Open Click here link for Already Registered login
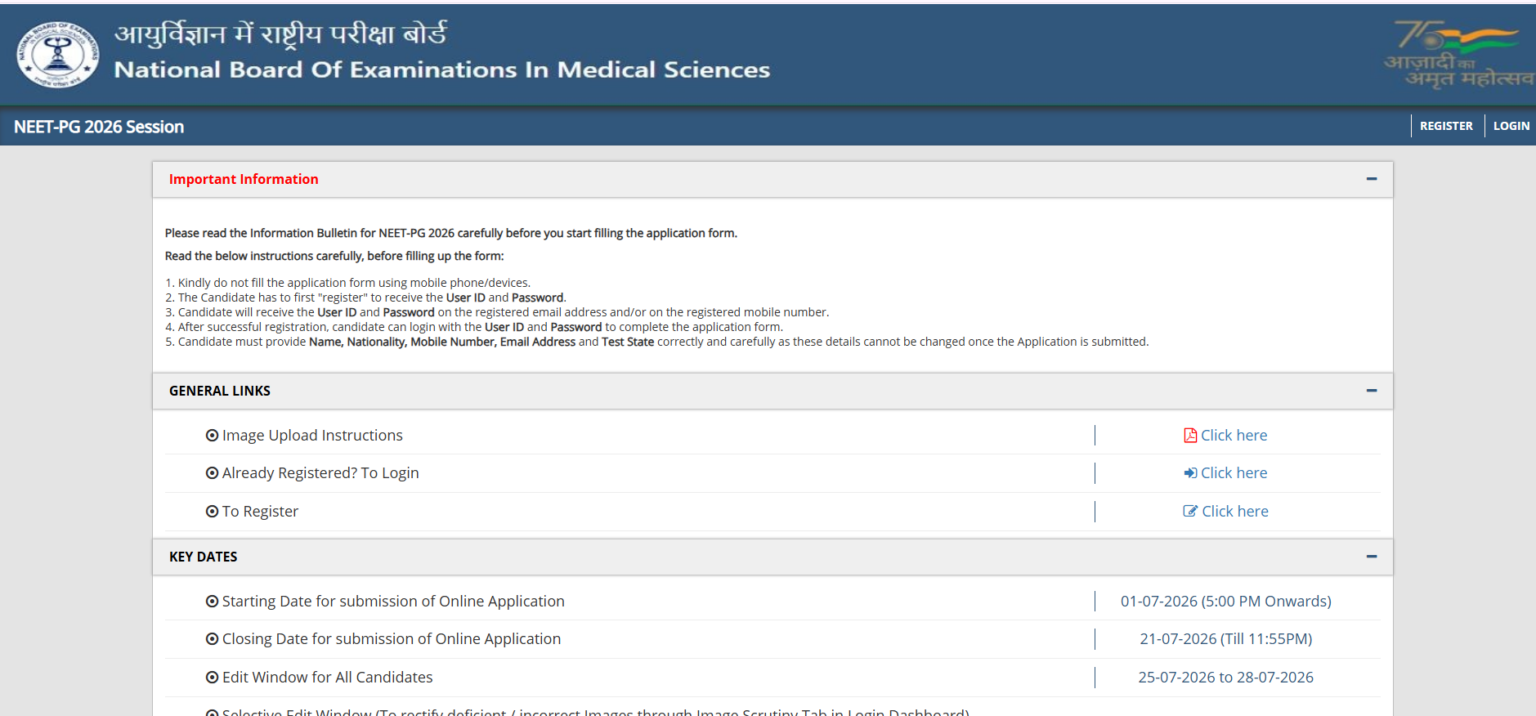 1234,473
